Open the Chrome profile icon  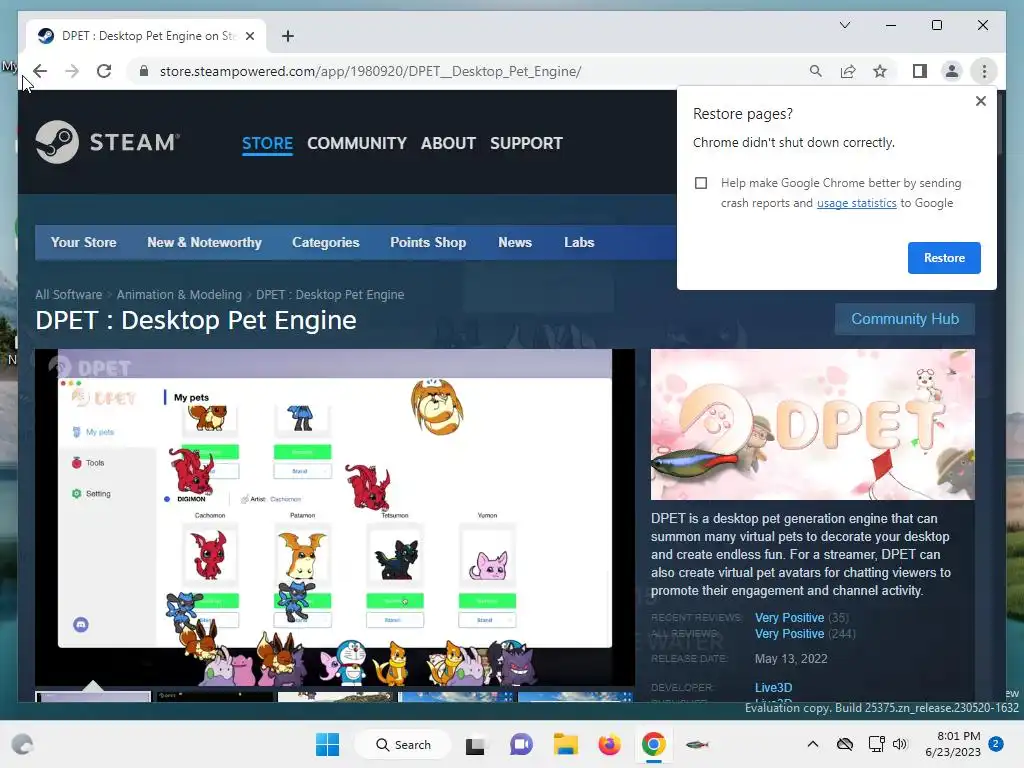pyautogui.click(x=952, y=71)
